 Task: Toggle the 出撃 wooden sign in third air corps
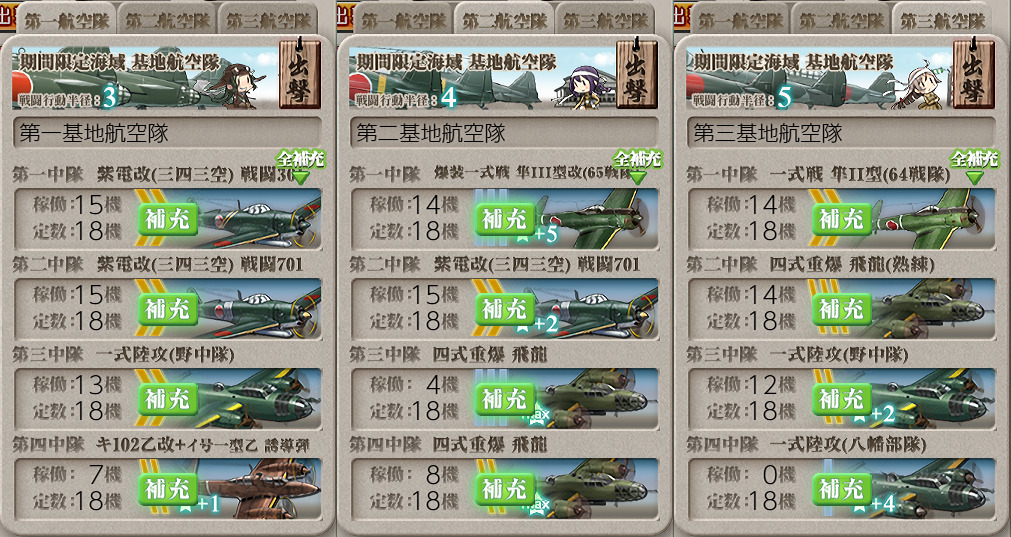coord(974,72)
